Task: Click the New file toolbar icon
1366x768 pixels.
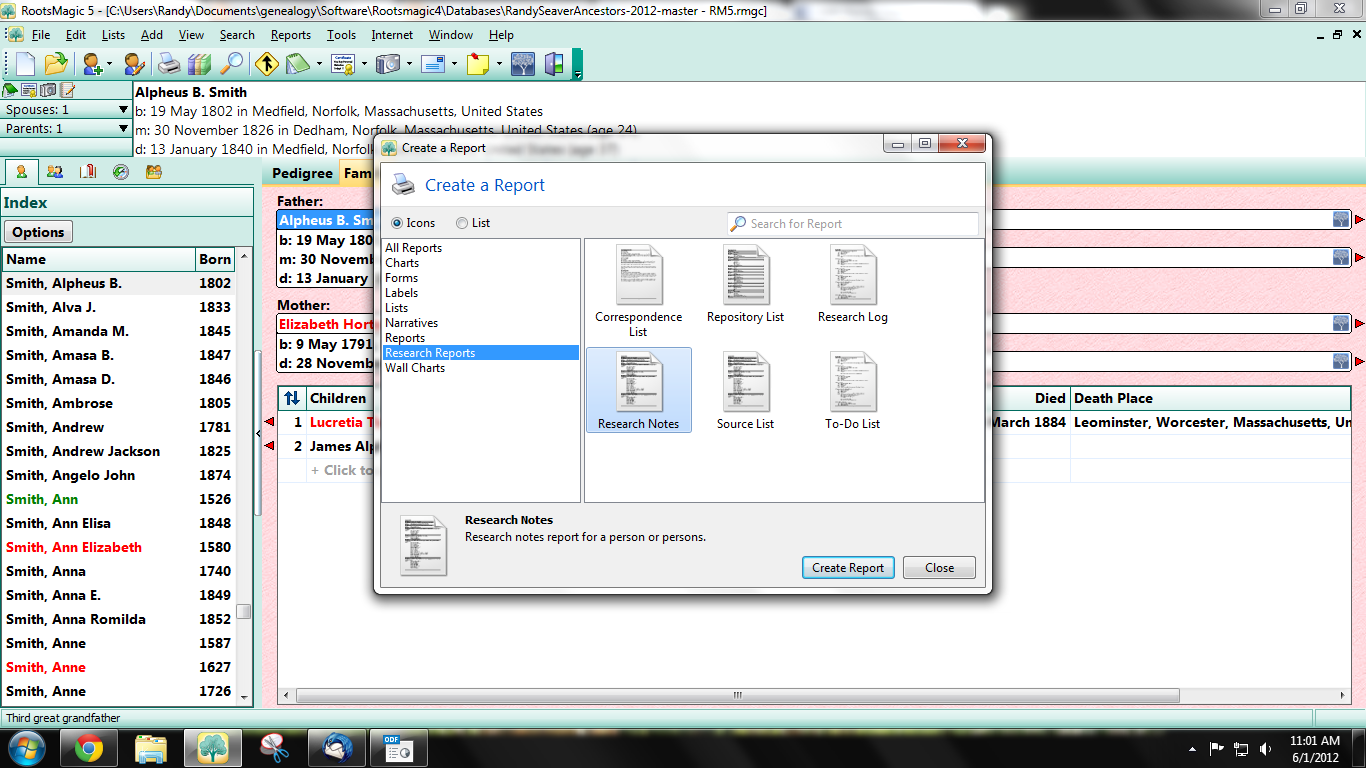Action: coord(25,64)
